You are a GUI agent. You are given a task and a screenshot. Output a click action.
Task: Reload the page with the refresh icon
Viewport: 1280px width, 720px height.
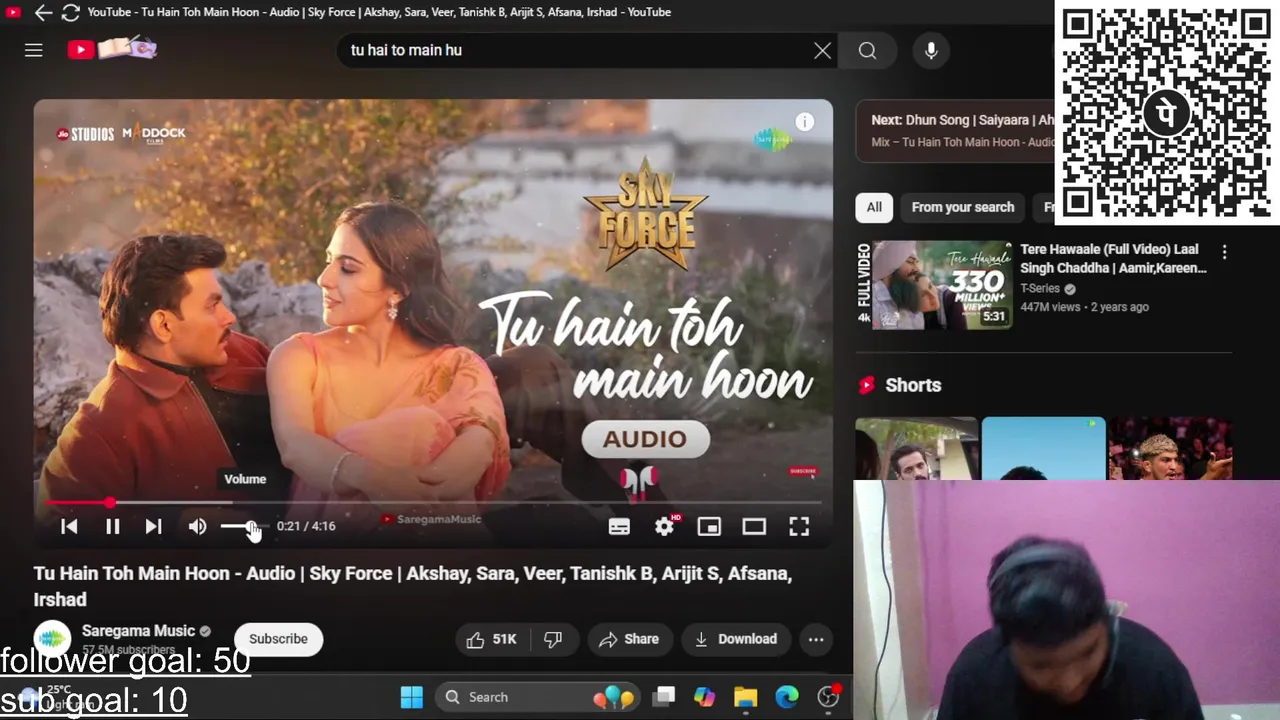(70, 13)
